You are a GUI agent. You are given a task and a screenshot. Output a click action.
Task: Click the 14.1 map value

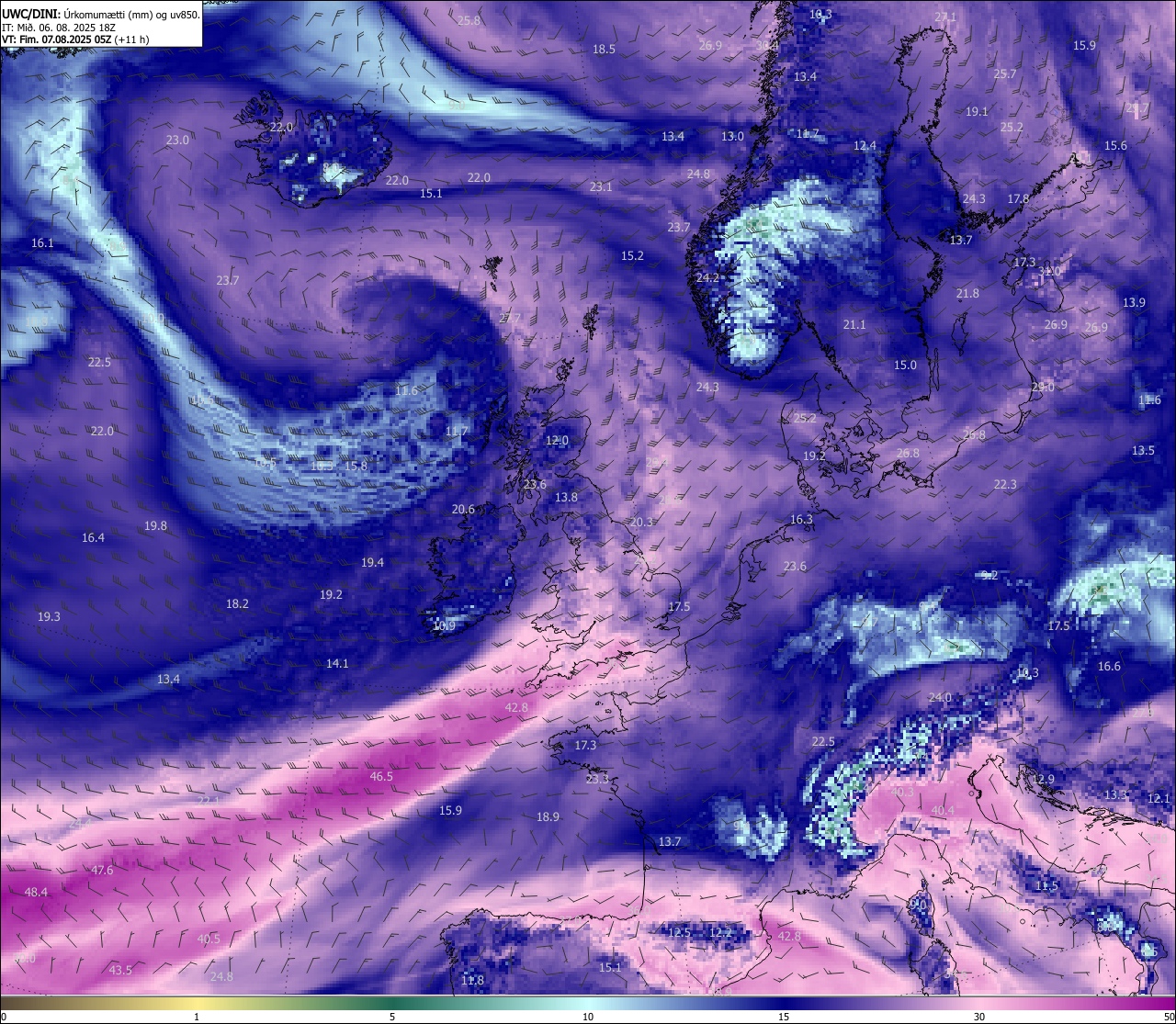[337, 663]
